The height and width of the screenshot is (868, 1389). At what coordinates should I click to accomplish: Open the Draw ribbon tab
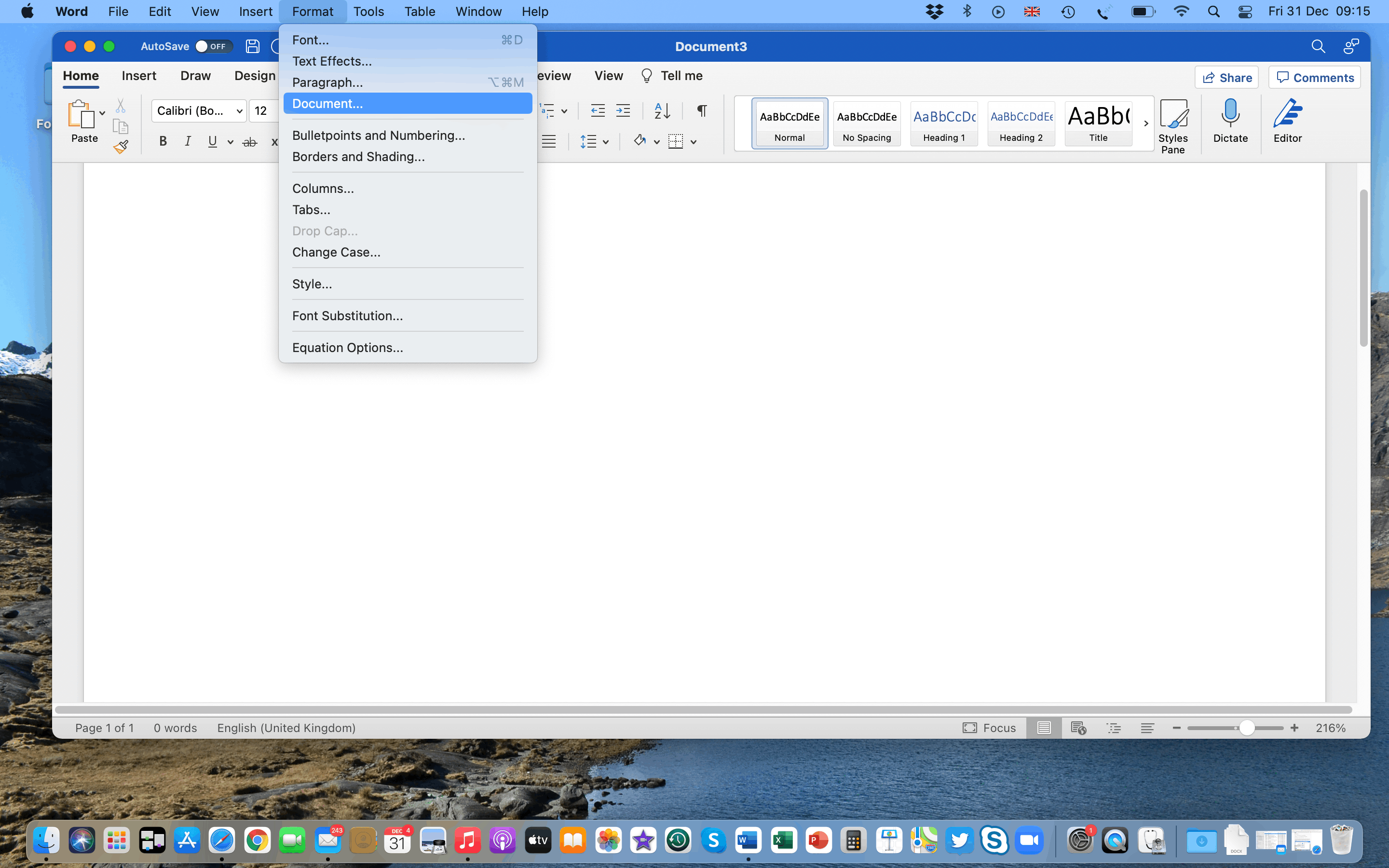click(x=195, y=76)
